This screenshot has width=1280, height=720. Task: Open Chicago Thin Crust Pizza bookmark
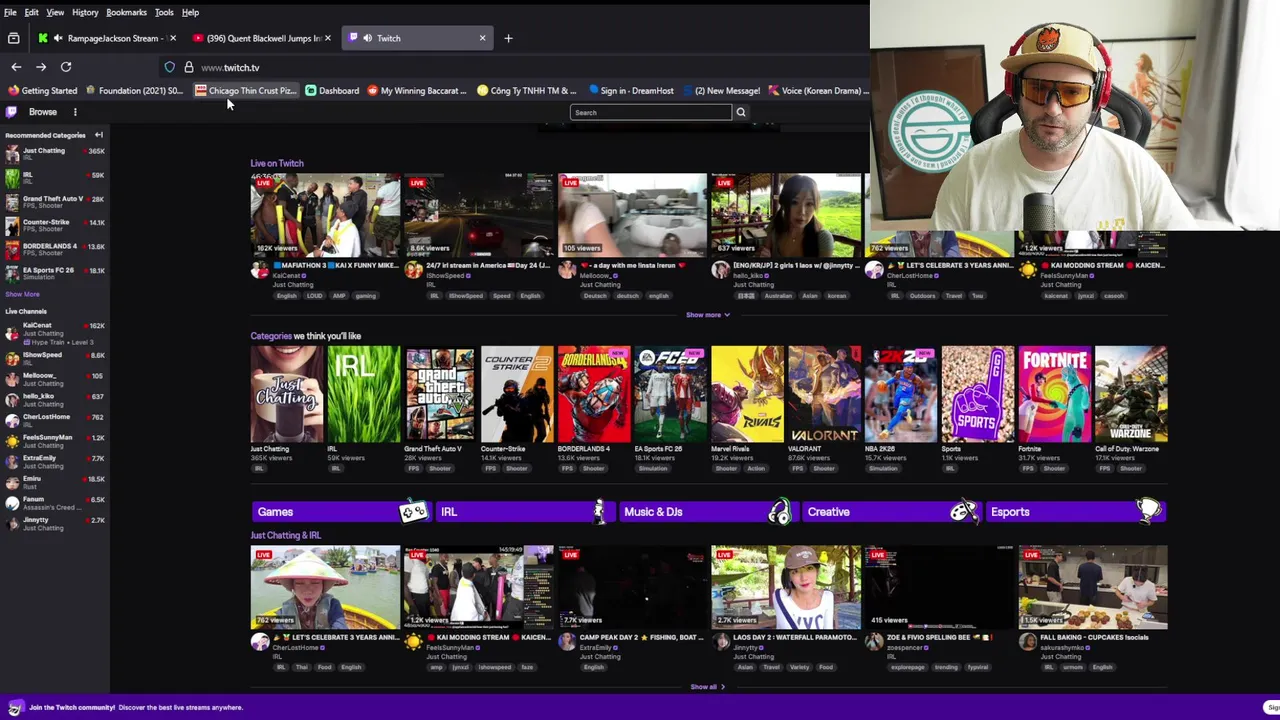click(x=246, y=90)
